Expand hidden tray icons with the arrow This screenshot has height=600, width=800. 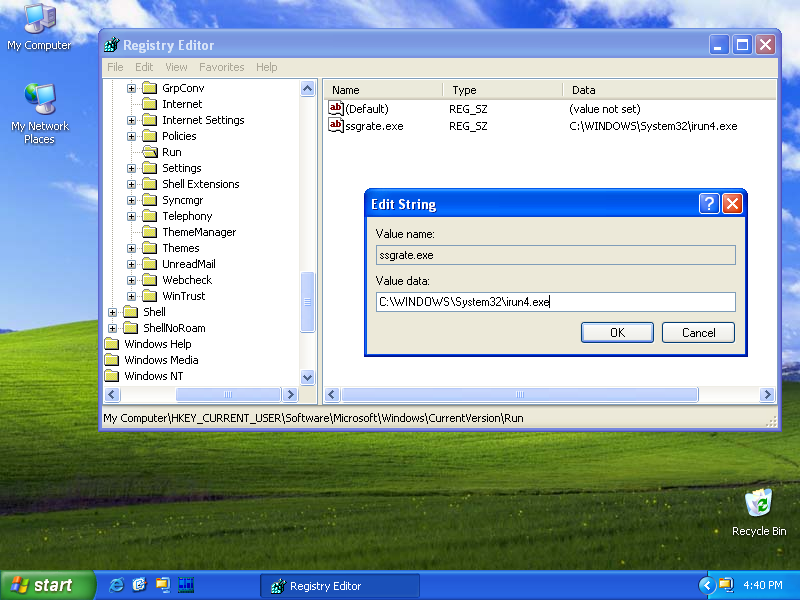707,585
